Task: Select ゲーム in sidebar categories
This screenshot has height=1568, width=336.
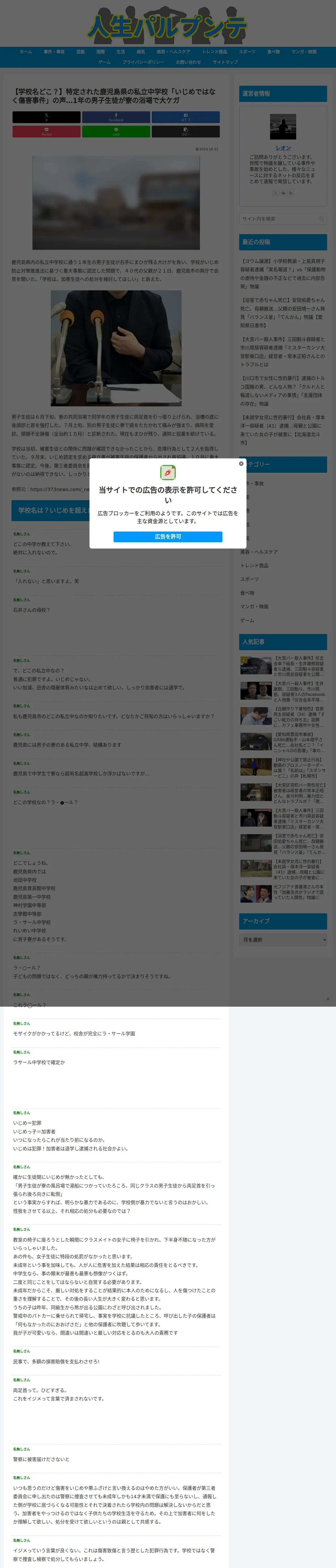Action: (x=247, y=620)
